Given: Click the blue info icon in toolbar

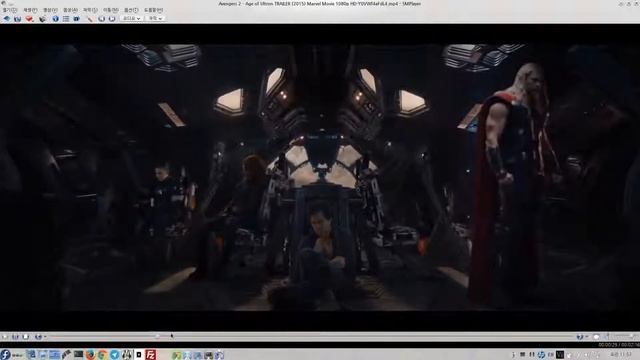Looking at the screenshot, I should [56, 19].
